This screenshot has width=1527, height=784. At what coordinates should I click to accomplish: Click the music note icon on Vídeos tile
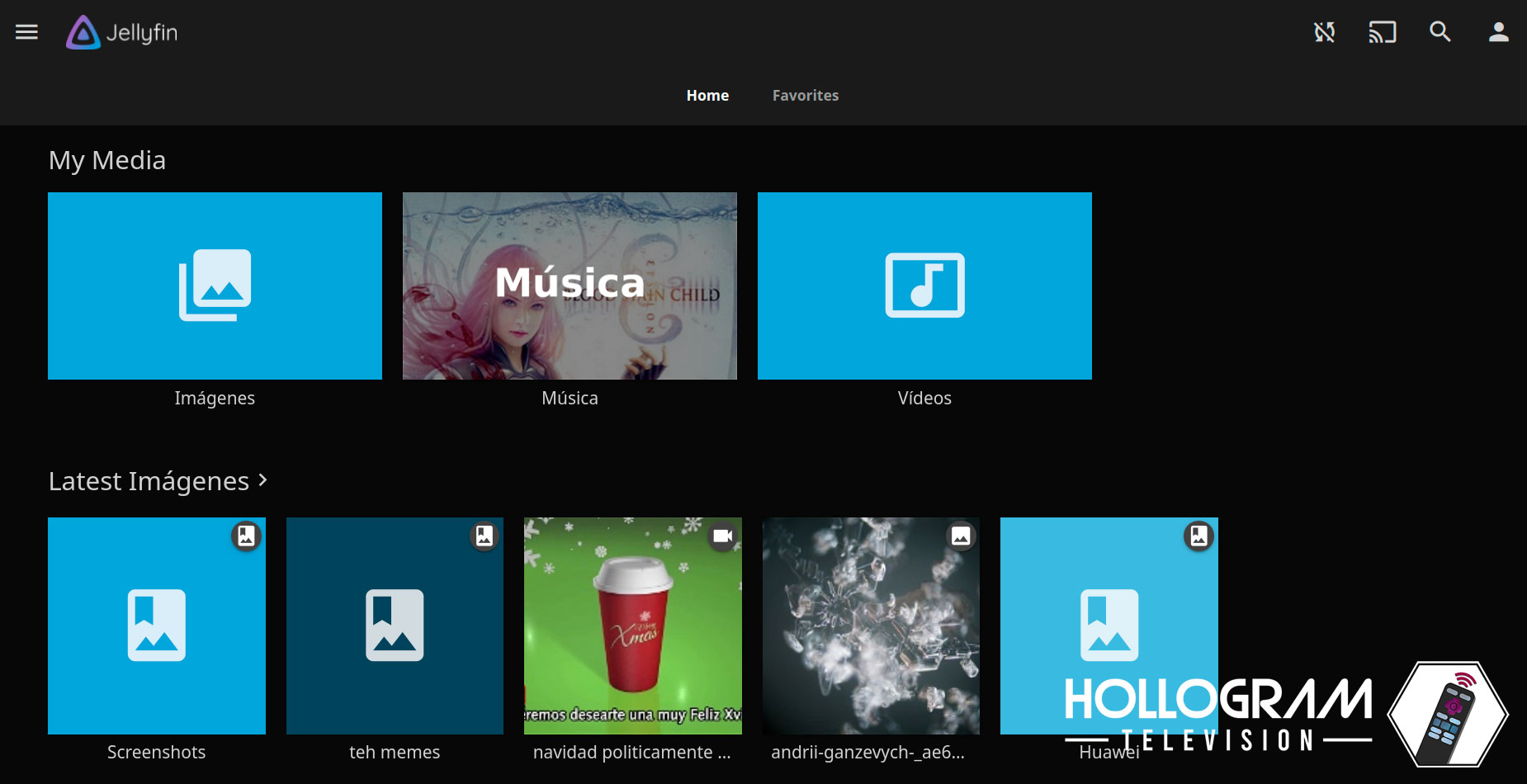tap(924, 286)
